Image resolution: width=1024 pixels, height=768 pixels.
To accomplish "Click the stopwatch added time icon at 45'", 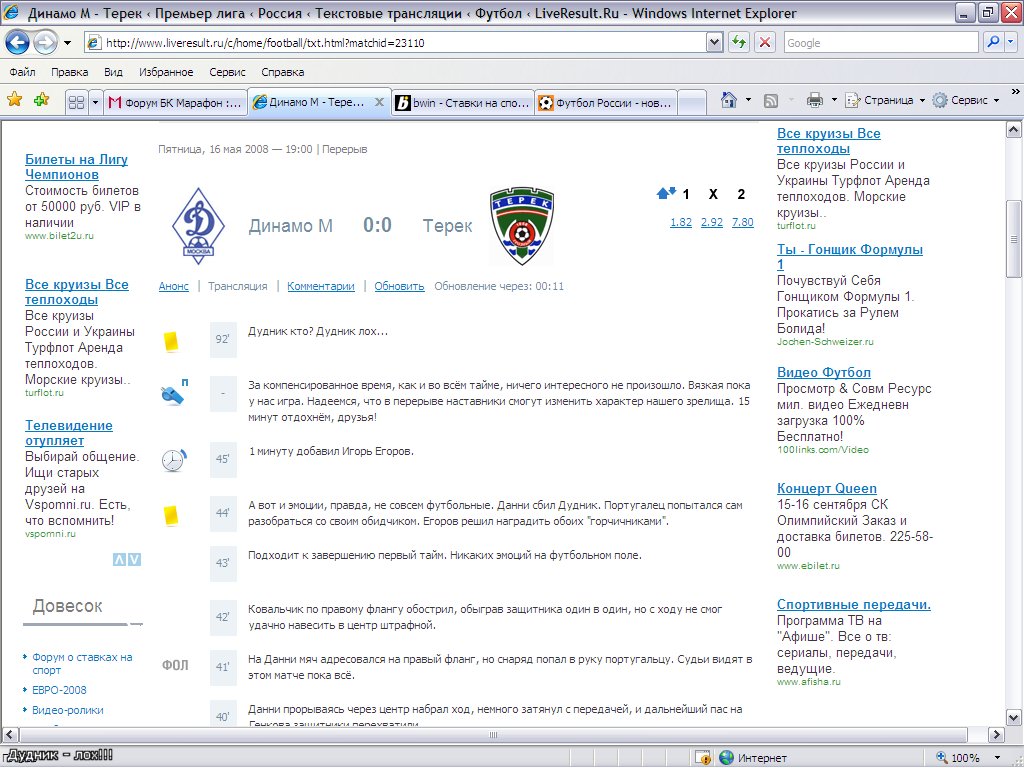I will point(174,460).
